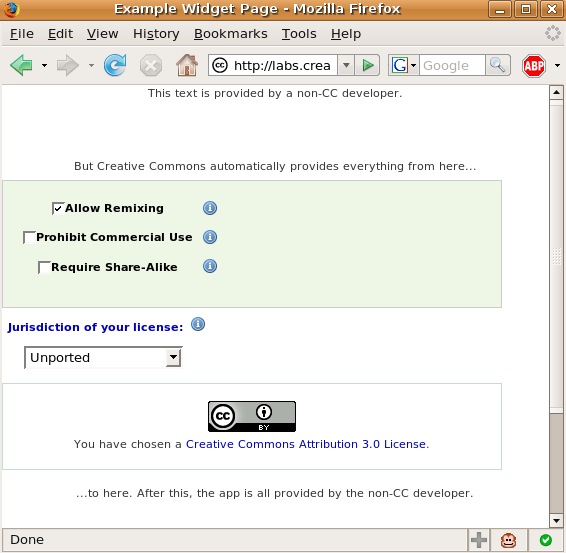Follow the Creative Commons Attribution 3.0 License link

[x=305, y=444]
